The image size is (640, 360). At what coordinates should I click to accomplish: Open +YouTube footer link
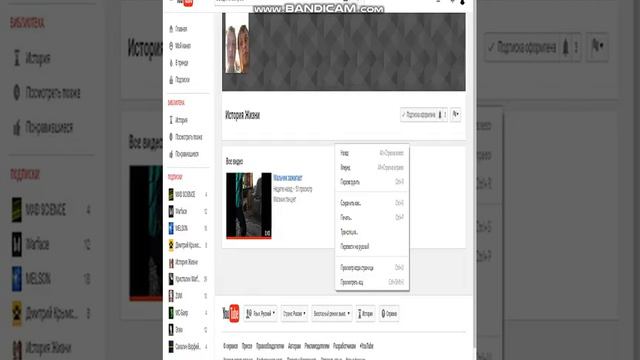pos(366,346)
